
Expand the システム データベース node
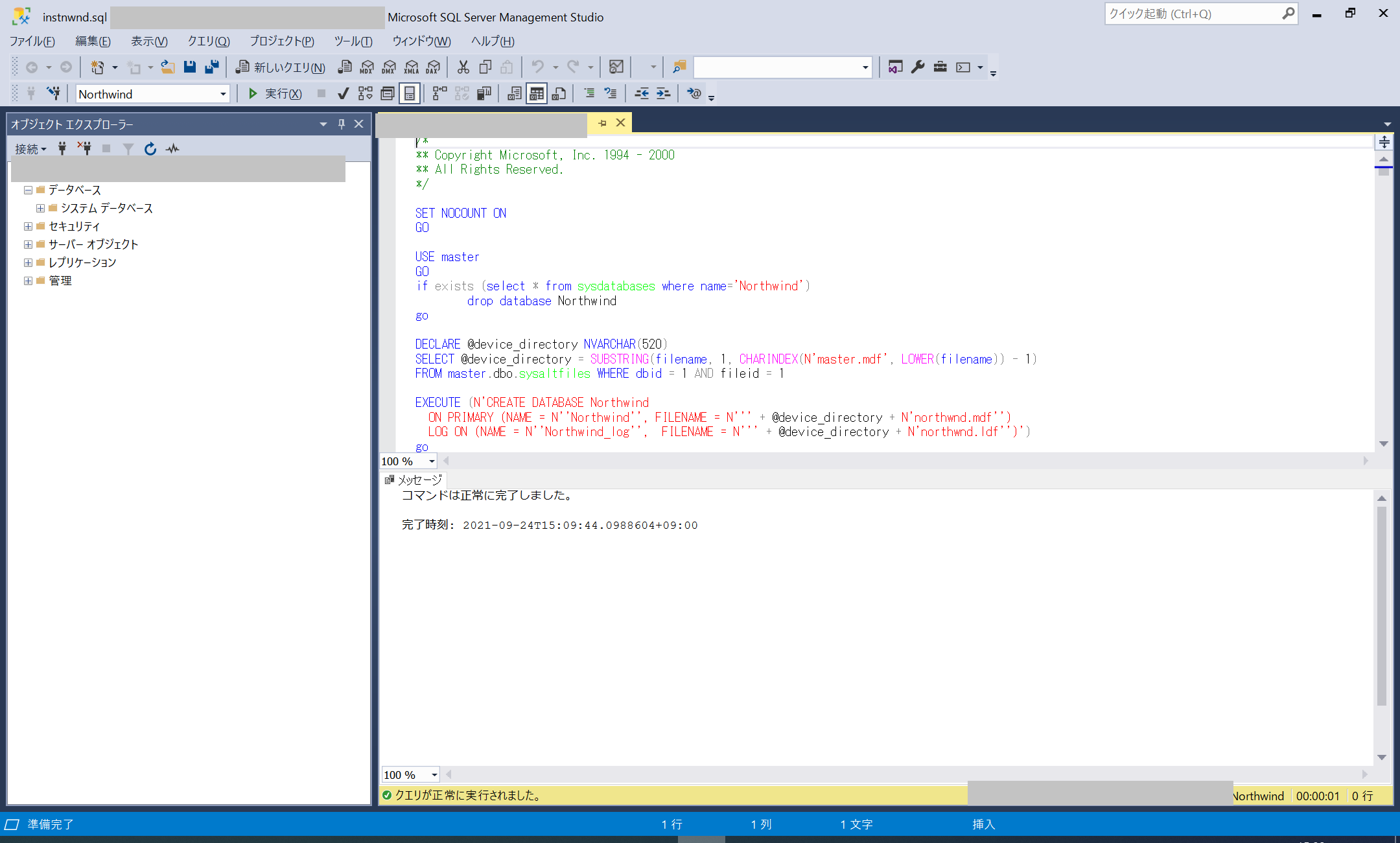[x=40, y=208]
